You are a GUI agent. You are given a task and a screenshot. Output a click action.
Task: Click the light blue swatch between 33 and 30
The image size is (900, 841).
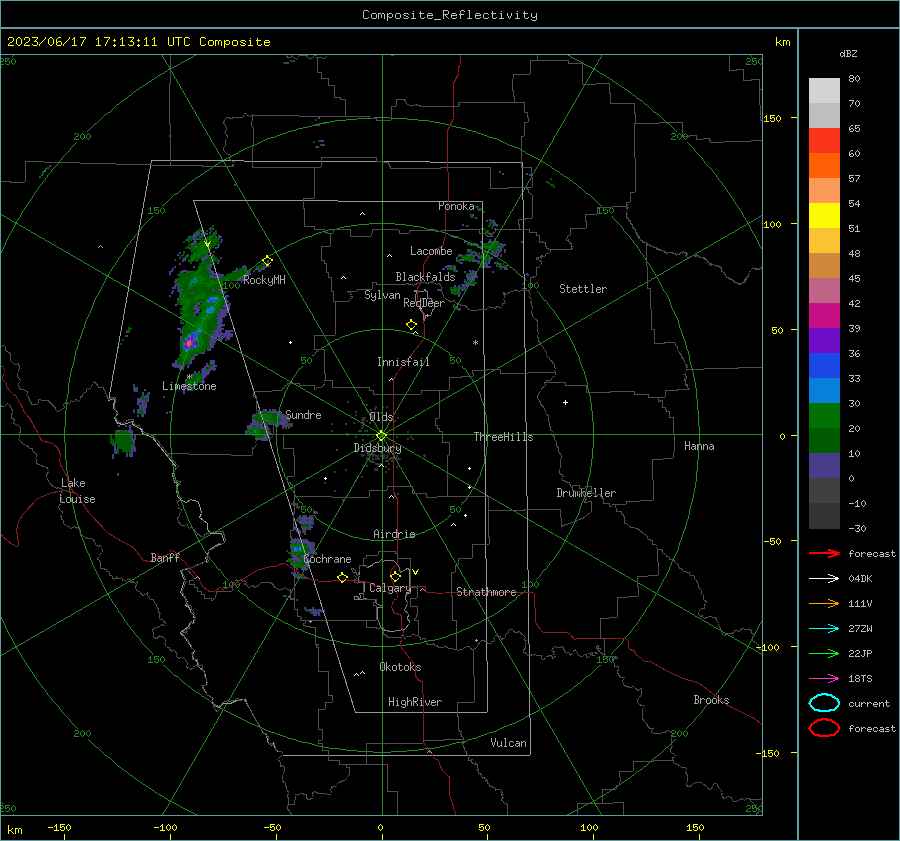tap(824, 391)
